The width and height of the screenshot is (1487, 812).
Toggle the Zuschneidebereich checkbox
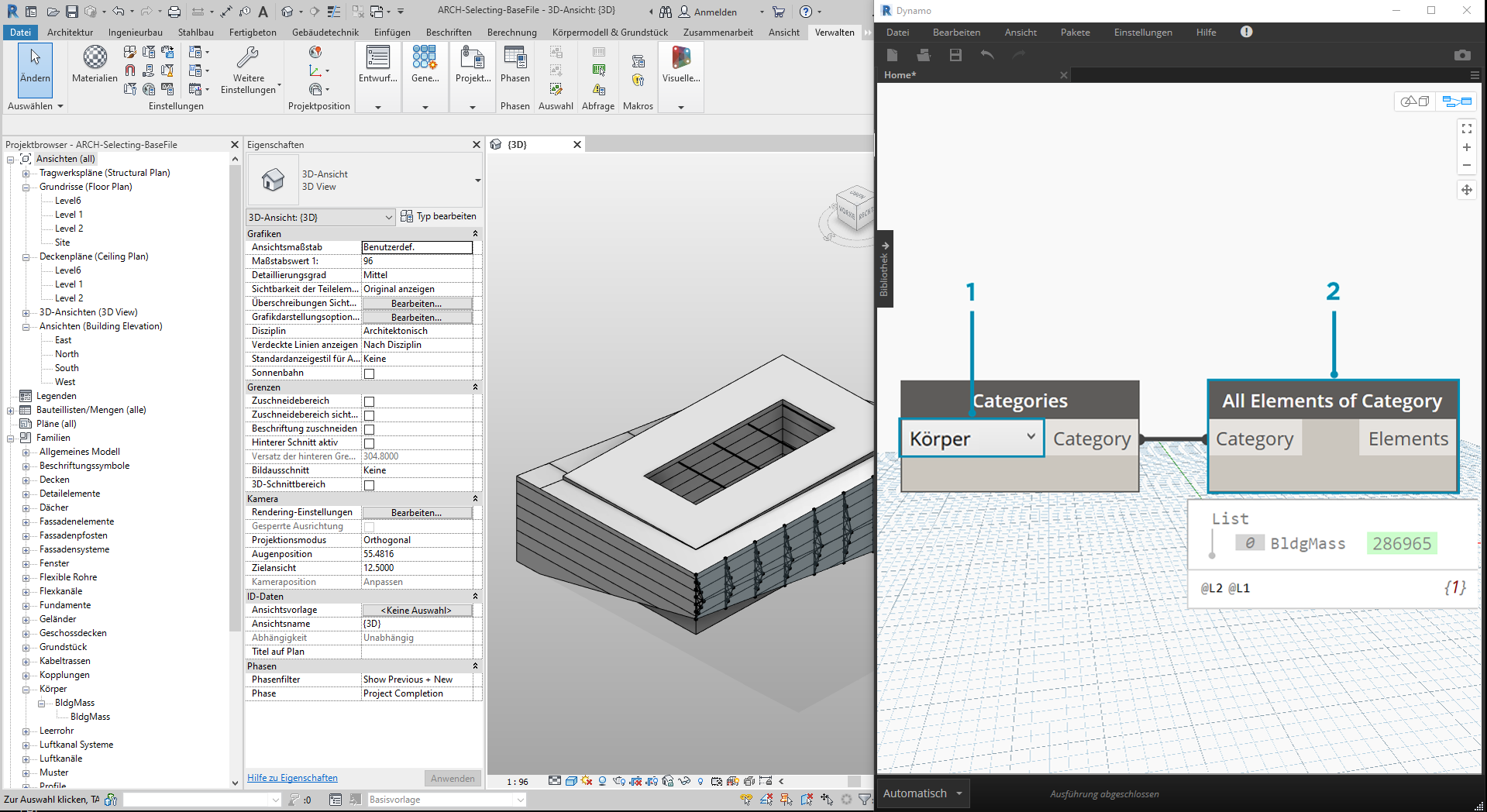369,401
